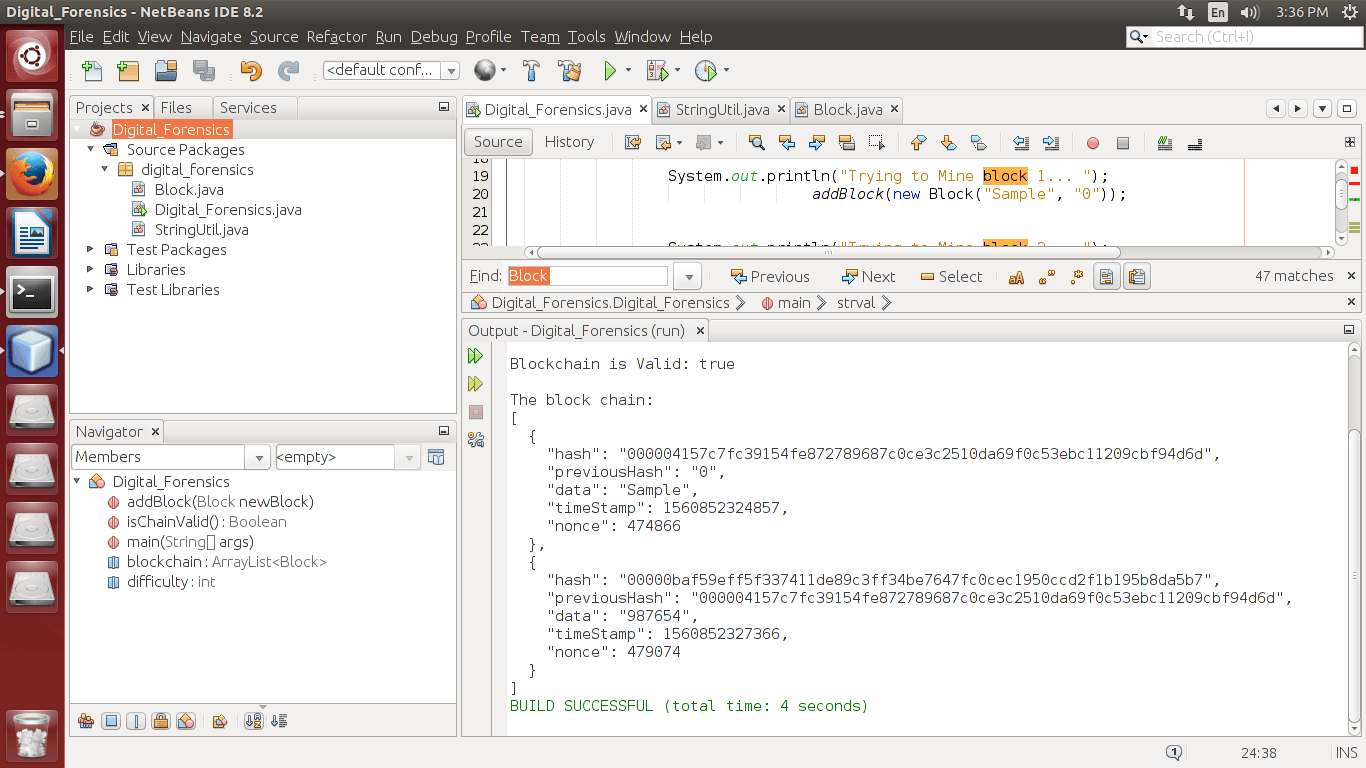This screenshot has width=1366, height=768.
Task: Open the Navigate menu
Action: point(211,37)
